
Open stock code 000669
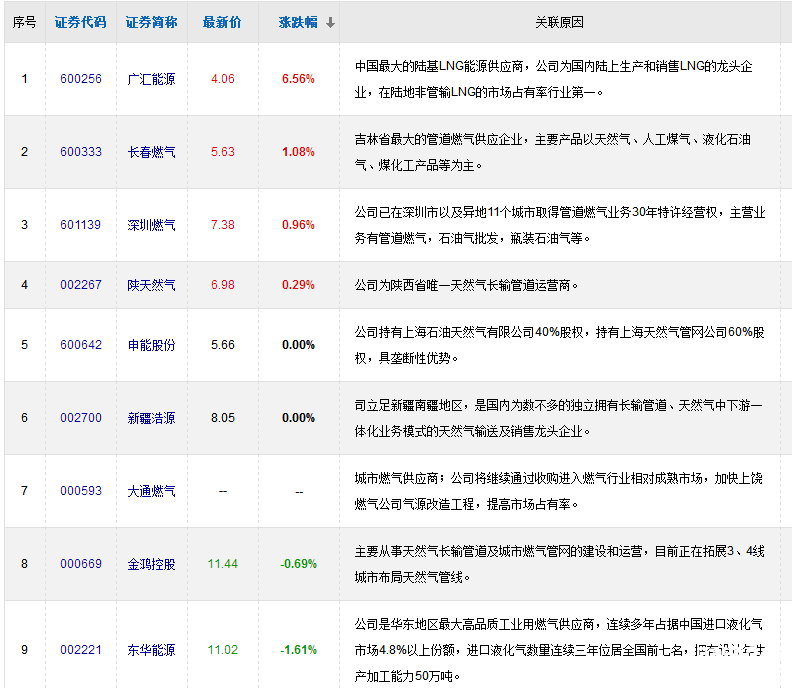81,564
